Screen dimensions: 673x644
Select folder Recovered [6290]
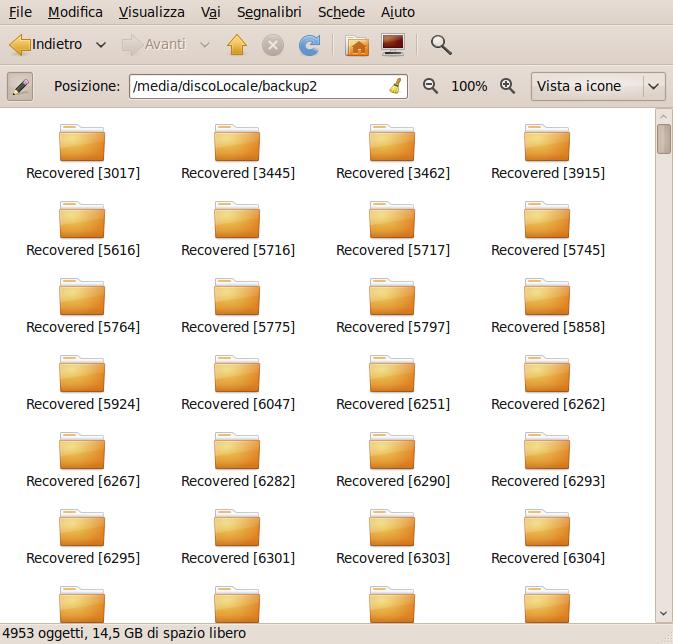pyautogui.click(x=392, y=460)
